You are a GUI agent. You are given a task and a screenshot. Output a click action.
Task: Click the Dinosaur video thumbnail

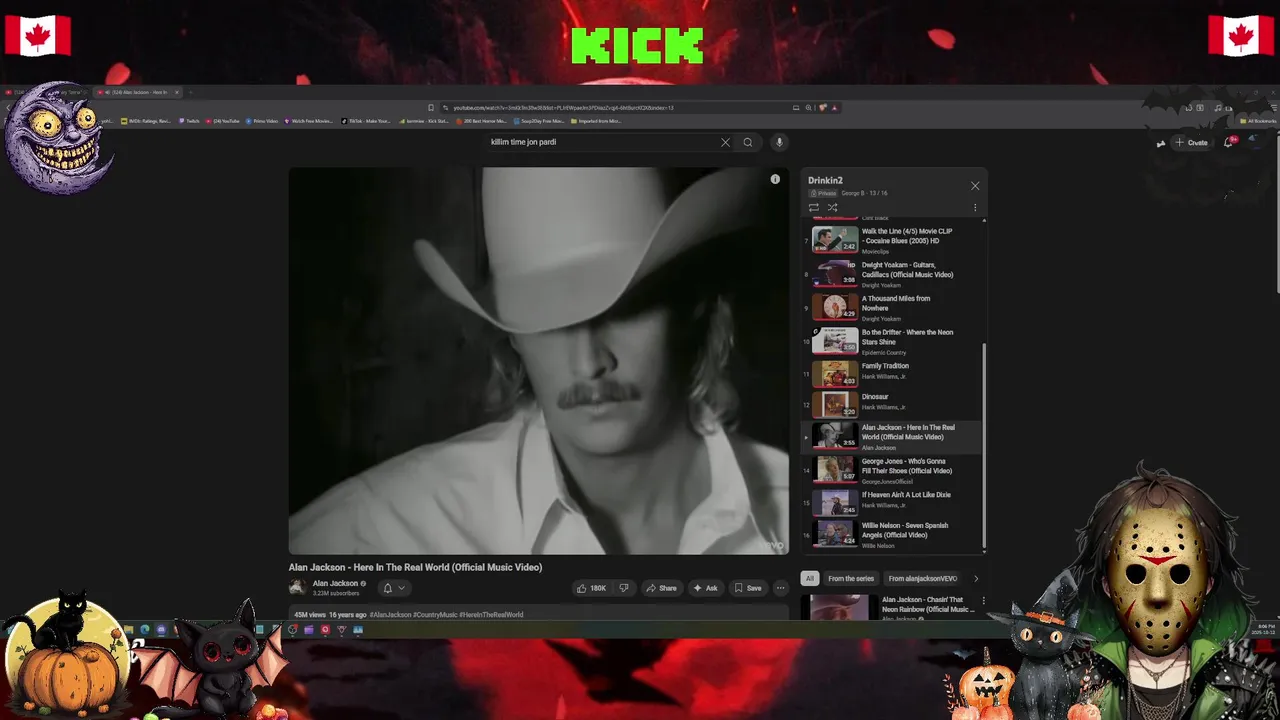pyautogui.click(x=835, y=404)
